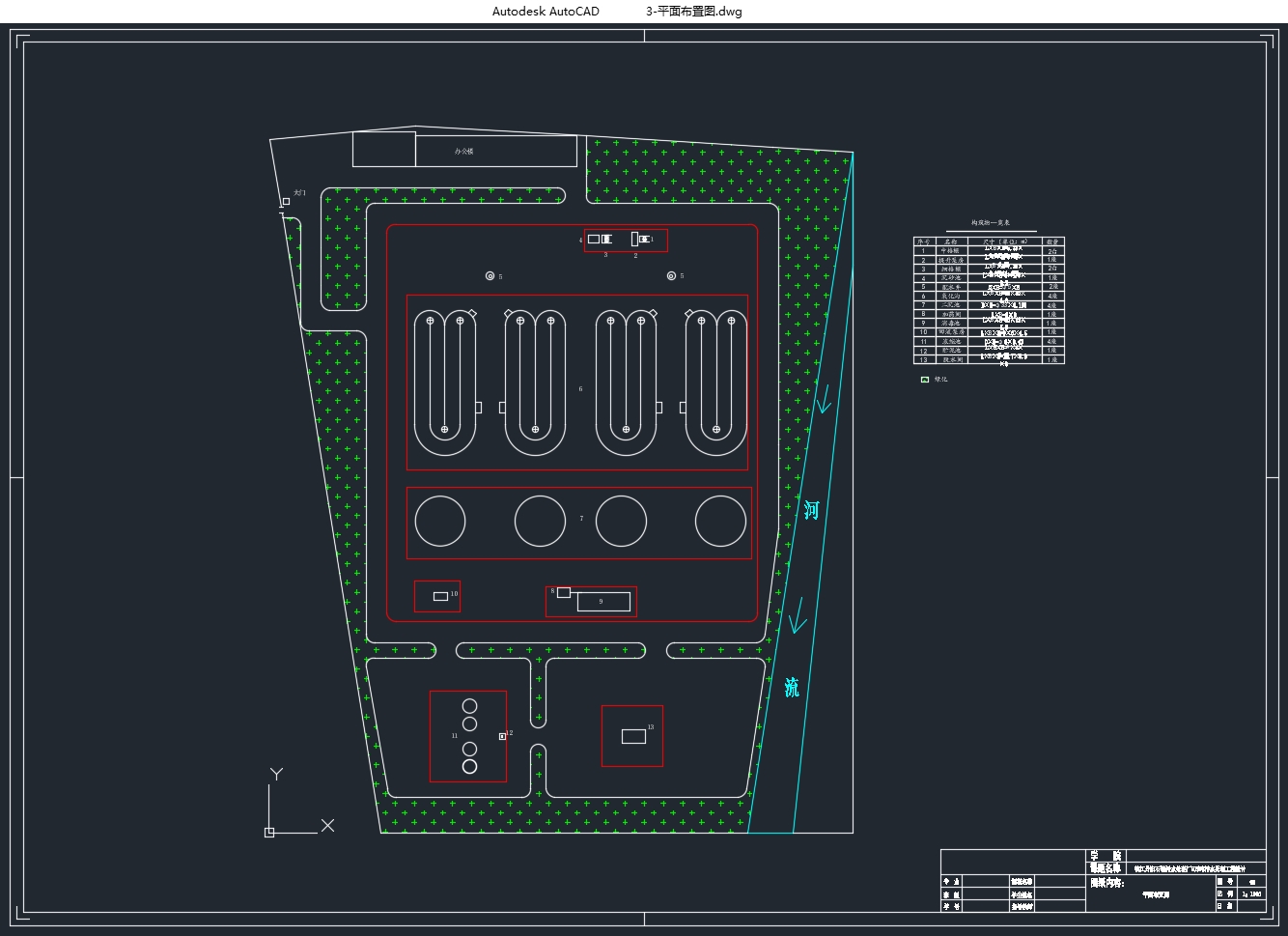The image size is (1288, 936).
Task: Select the small gate square symbol by 大门
Action: (x=286, y=202)
